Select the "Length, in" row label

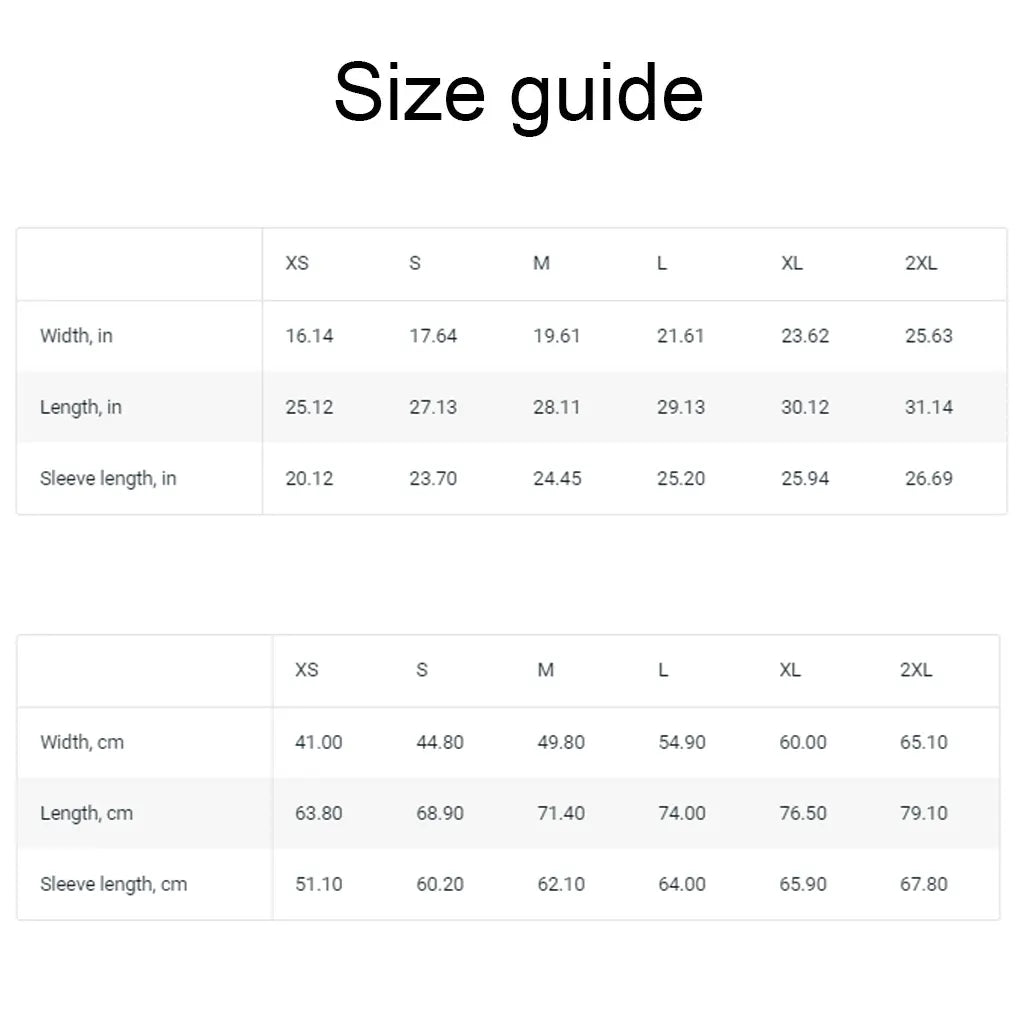pos(81,407)
